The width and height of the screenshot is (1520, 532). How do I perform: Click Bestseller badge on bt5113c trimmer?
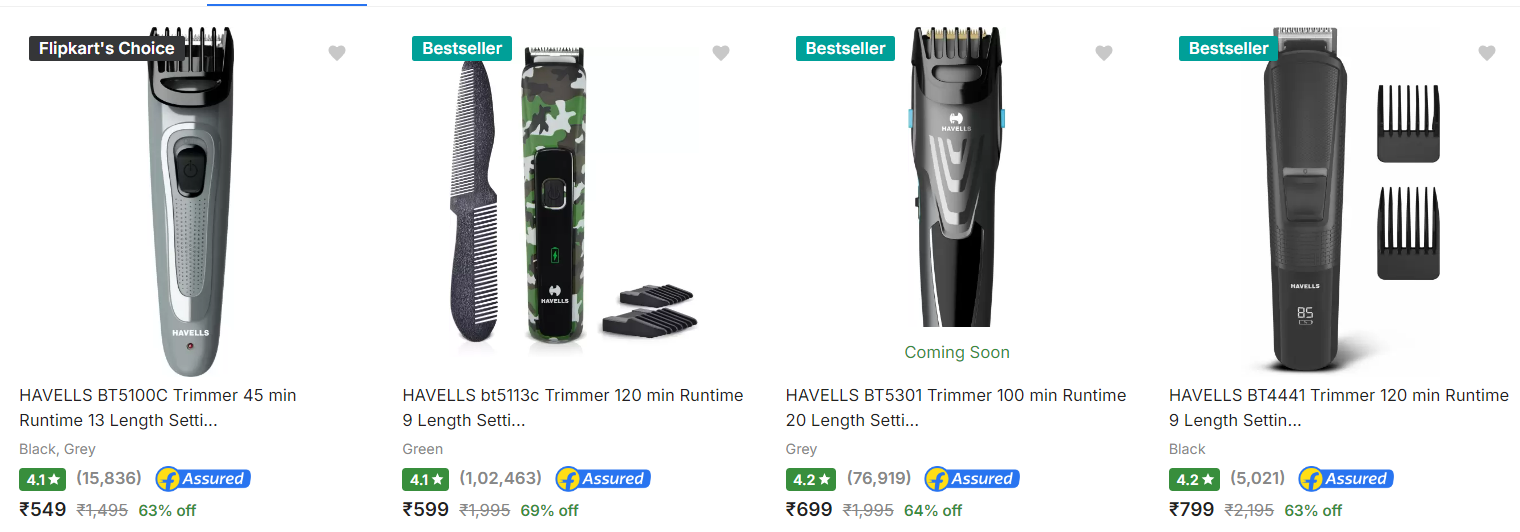click(x=462, y=48)
